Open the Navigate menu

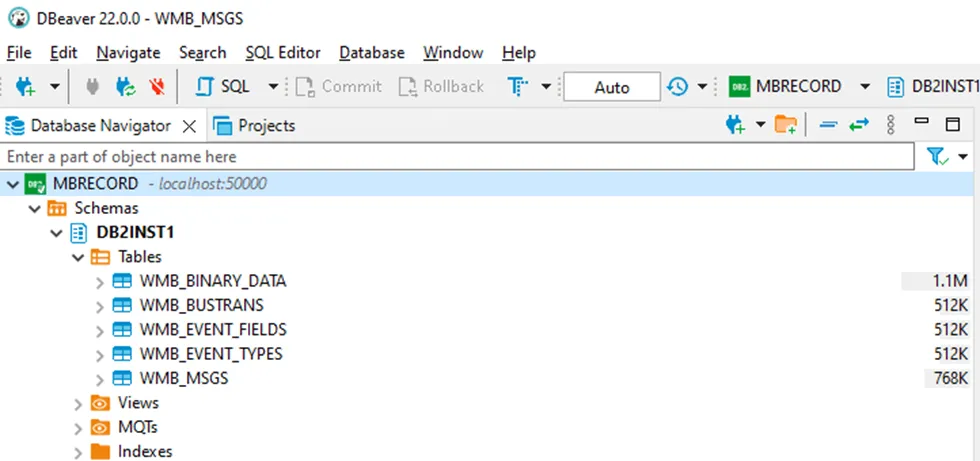[x=128, y=52]
